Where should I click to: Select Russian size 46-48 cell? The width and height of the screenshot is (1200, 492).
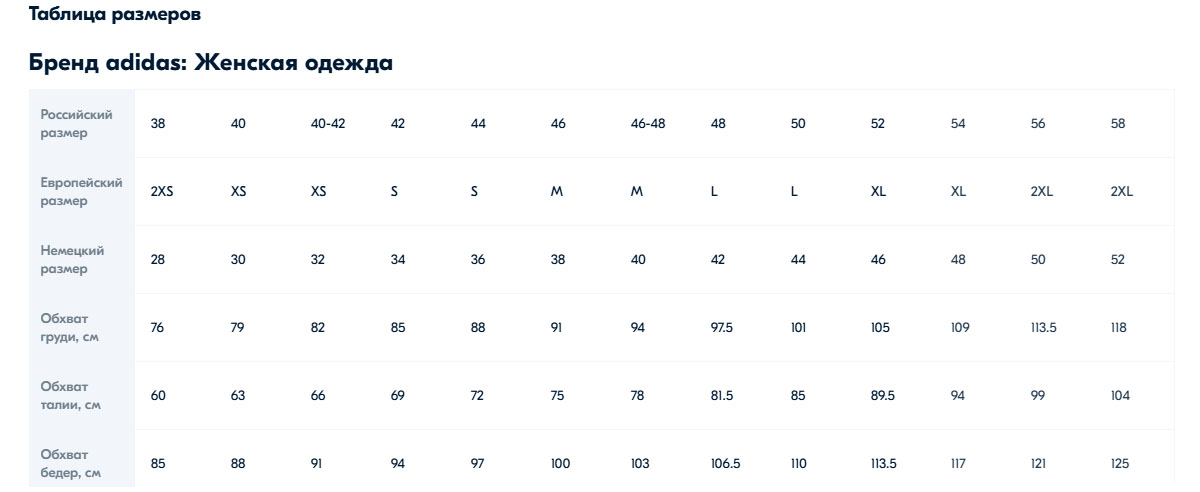[648, 124]
